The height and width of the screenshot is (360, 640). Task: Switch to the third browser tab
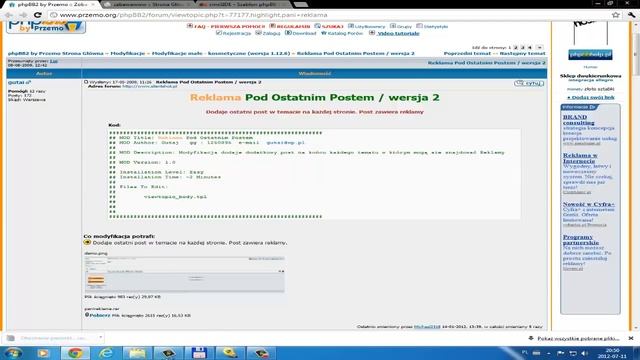(x=244, y=4)
